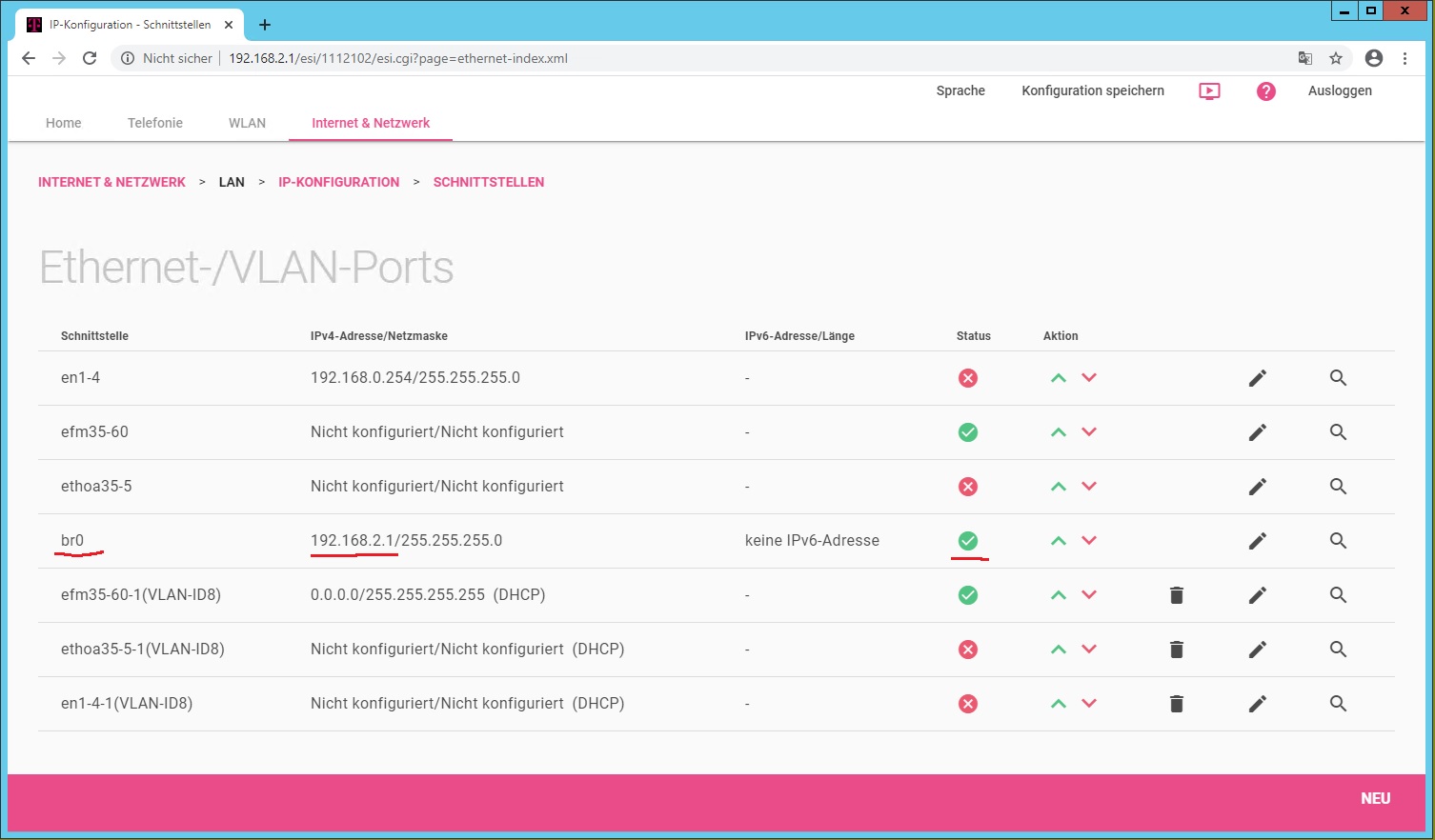The width and height of the screenshot is (1435, 840).
Task: Deactivate ethoa35-5 with red down arrow
Action: (1089, 487)
